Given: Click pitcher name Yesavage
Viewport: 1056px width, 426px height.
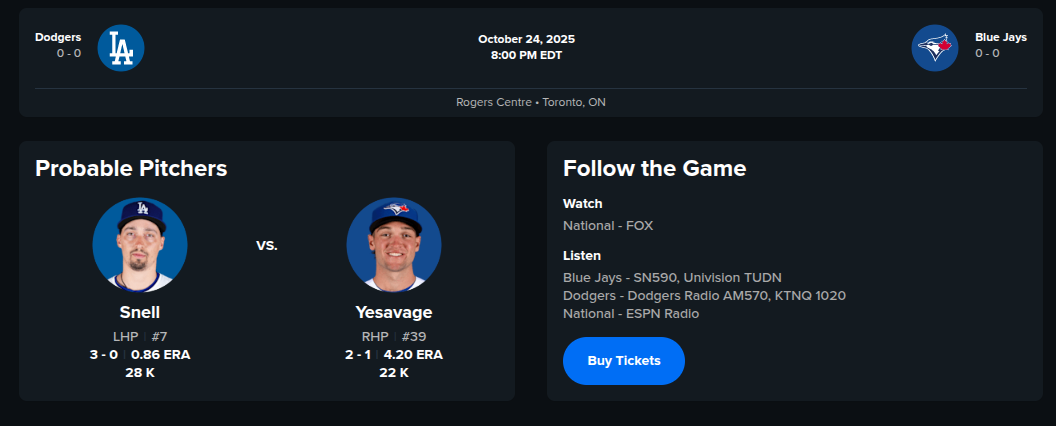Looking at the screenshot, I should click(394, 312).
